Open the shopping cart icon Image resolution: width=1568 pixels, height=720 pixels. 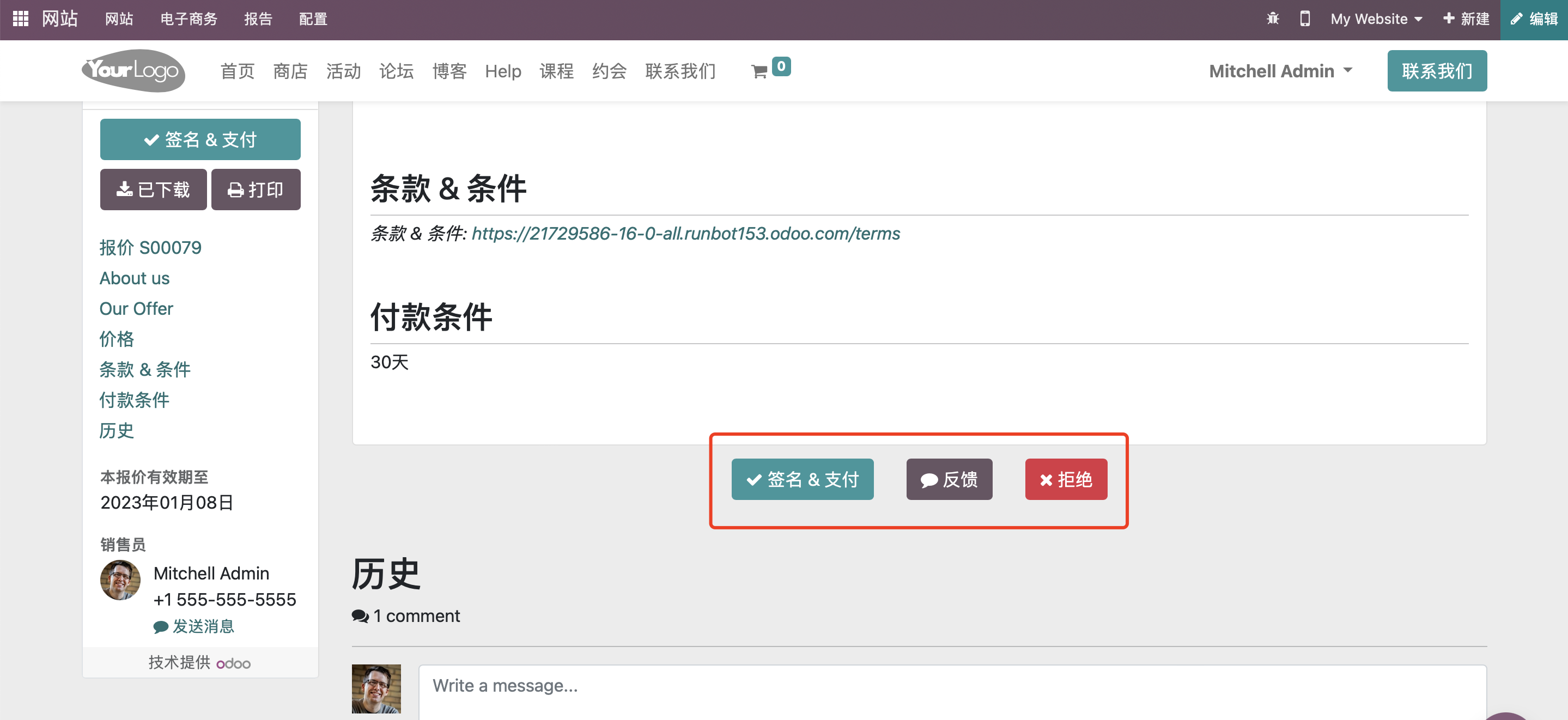coord(759,72)
